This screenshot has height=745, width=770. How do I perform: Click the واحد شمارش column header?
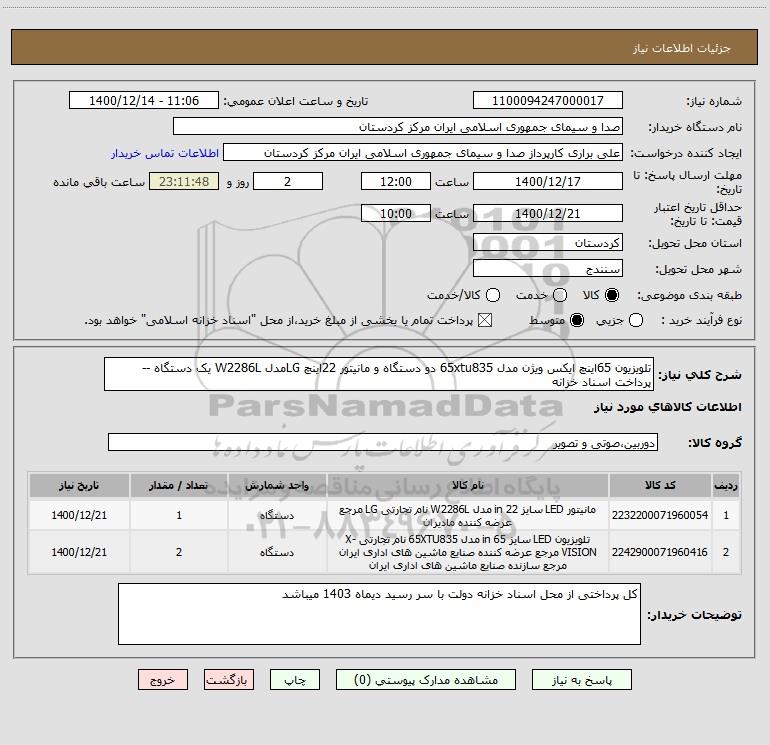tap(277, 485)
